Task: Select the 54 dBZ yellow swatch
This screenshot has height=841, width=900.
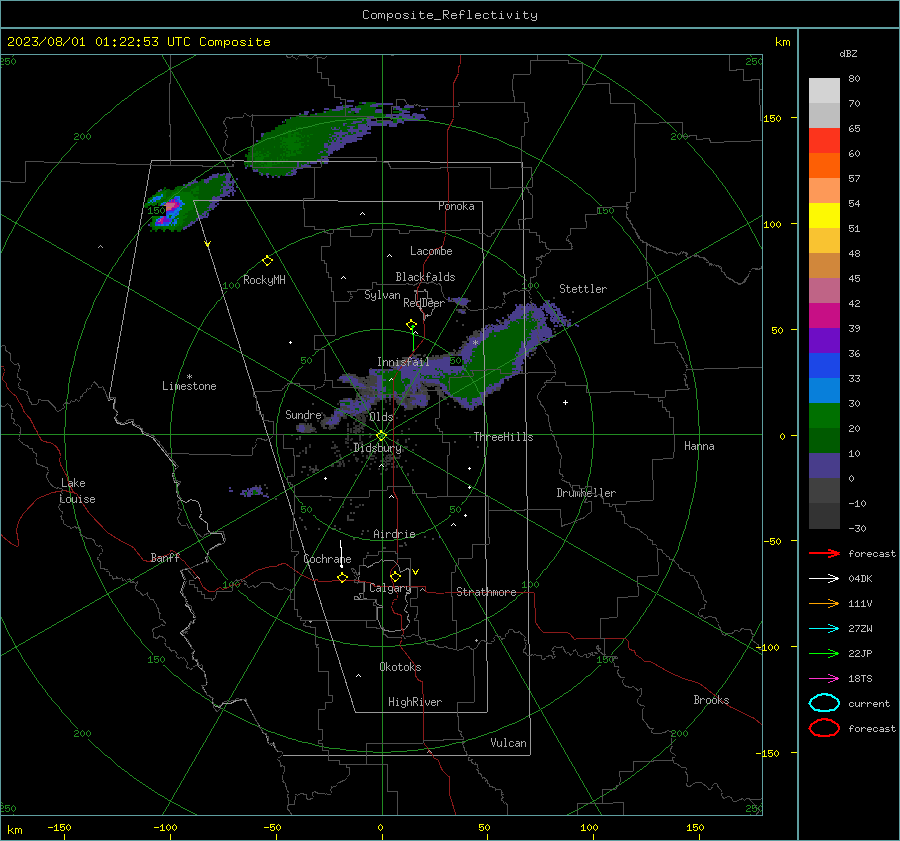Action: click(824, 215)
